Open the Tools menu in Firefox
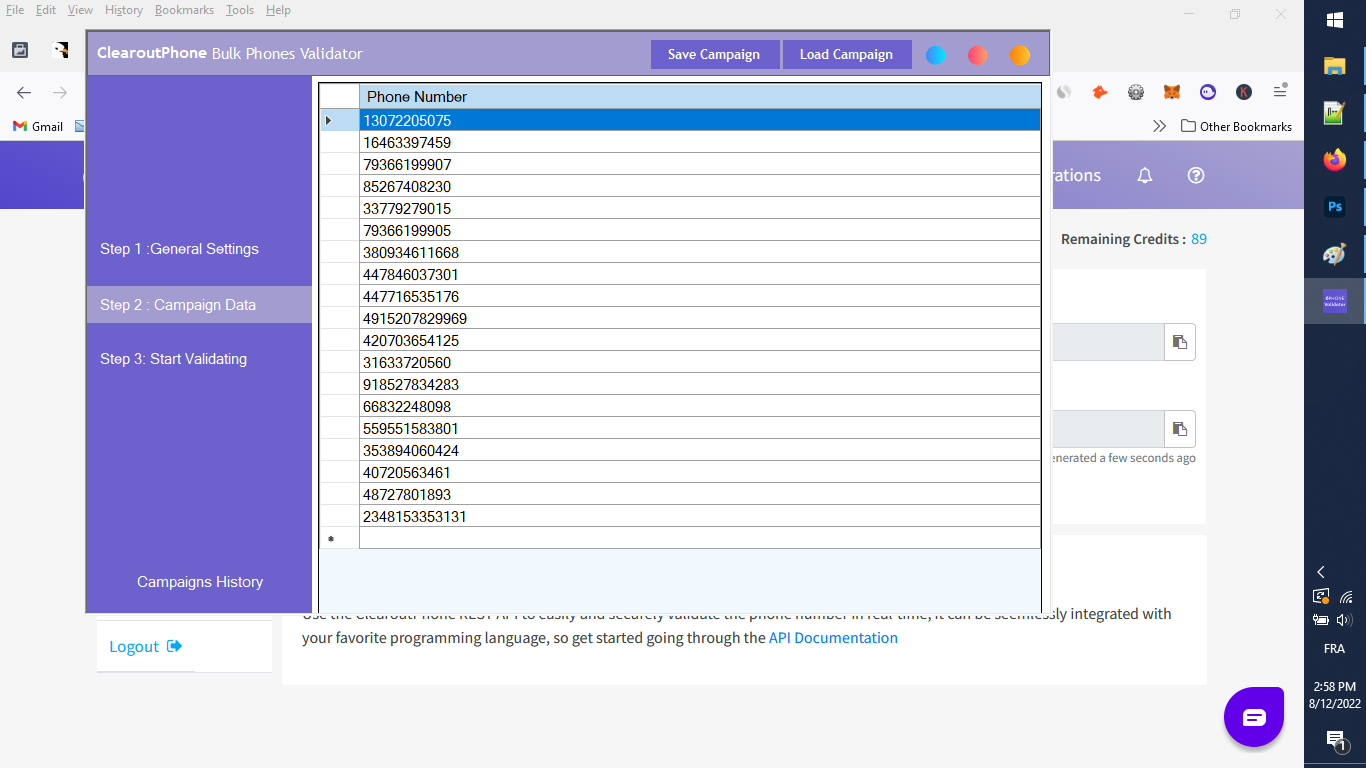 (x=240, y=10)
